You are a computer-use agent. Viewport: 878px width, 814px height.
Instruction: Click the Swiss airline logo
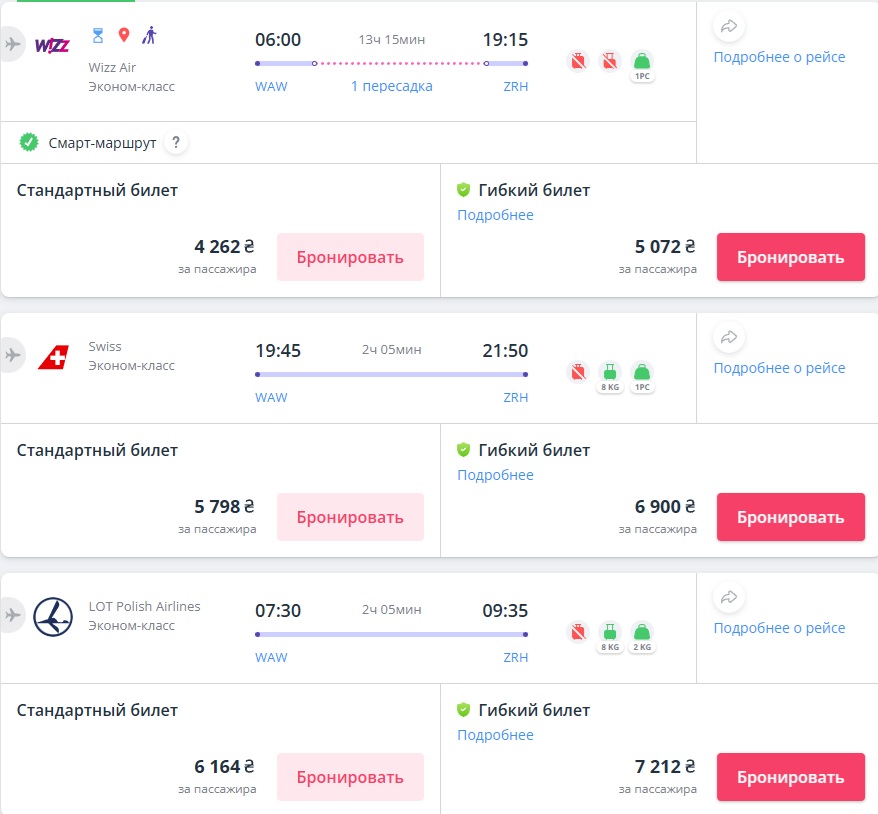click(53, 357)
